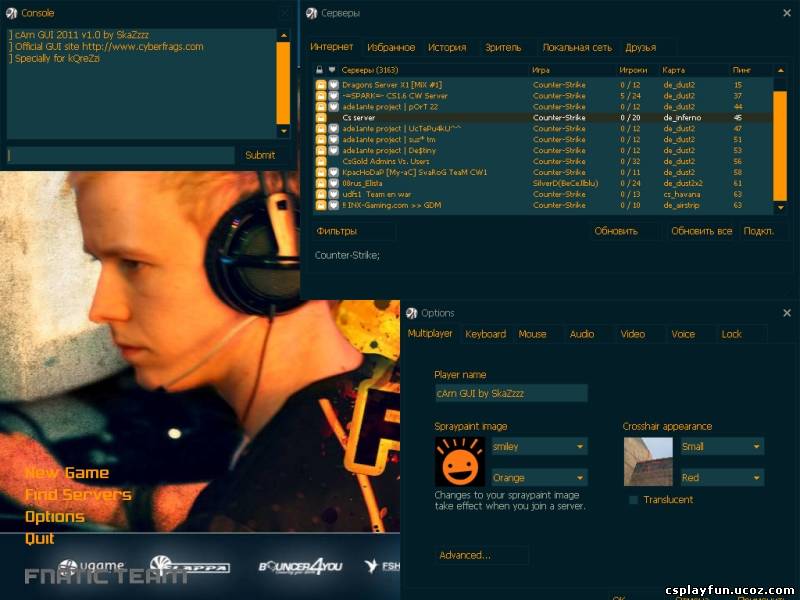800x600 pixels.
Task: Click the orange console scrollbar thumb
Action: (x=283, y=83)
